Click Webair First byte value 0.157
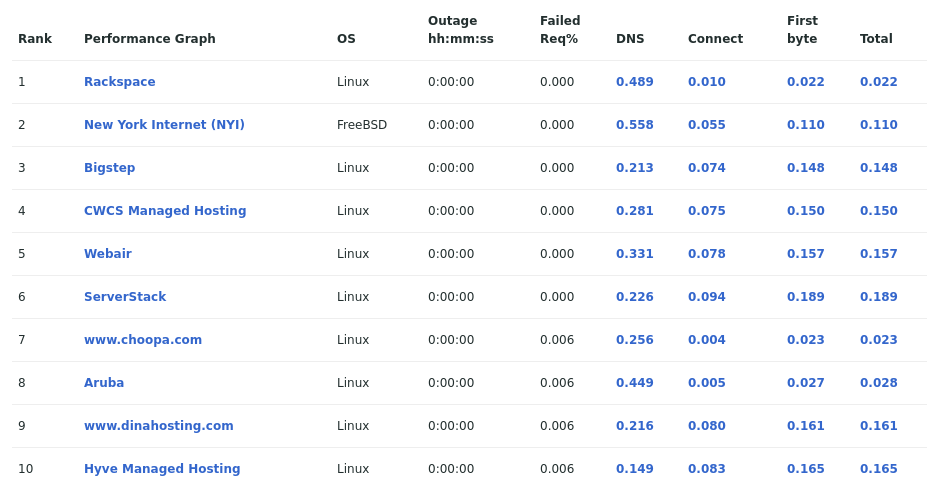Viewport: 939px width, 490px height. tap(805, 253)
